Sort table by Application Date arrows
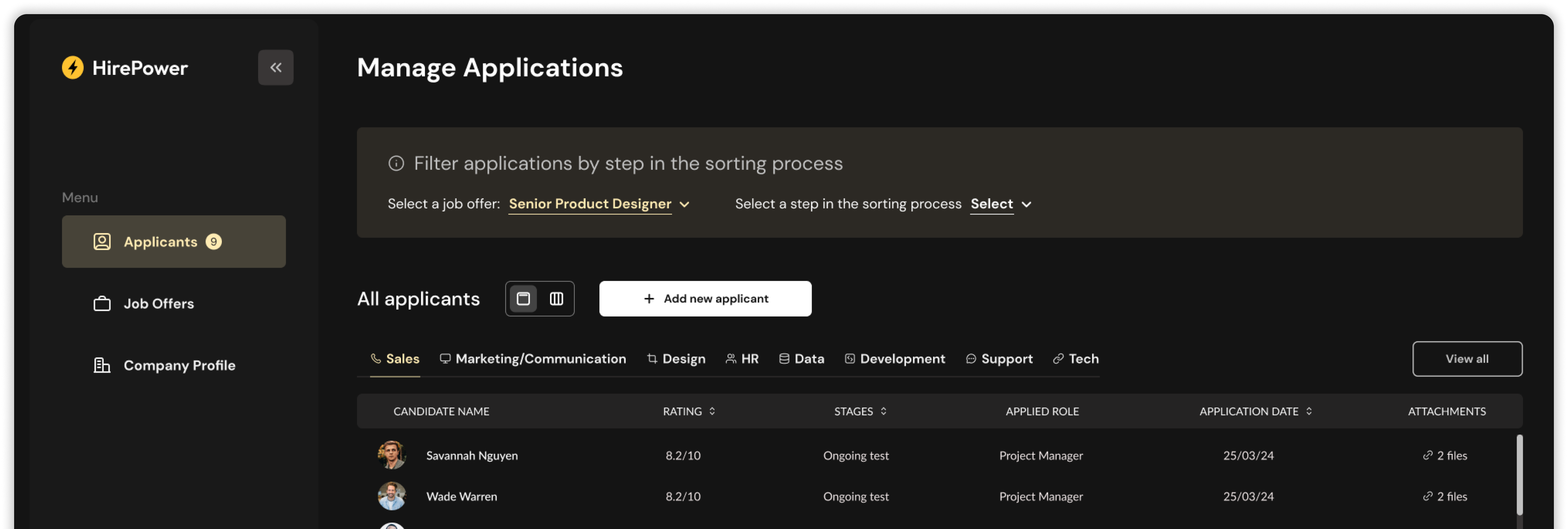The image size is (1568, 529). coord(1309,412)
